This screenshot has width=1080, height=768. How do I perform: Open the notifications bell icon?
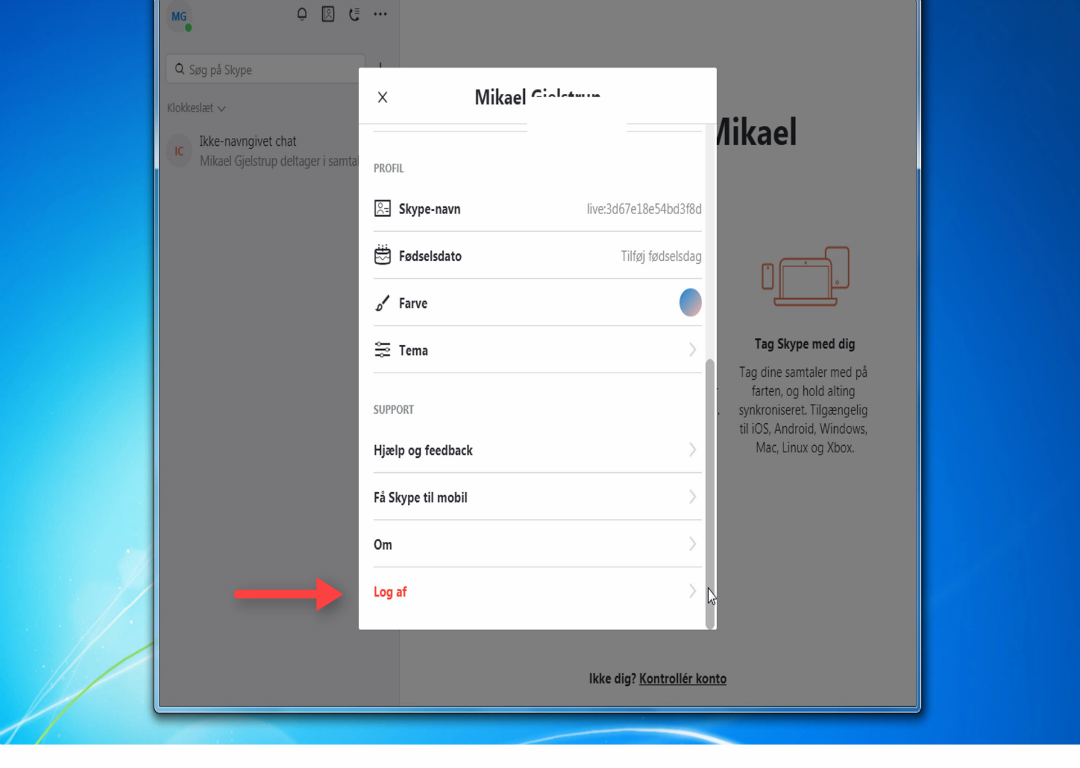[302, 14]
